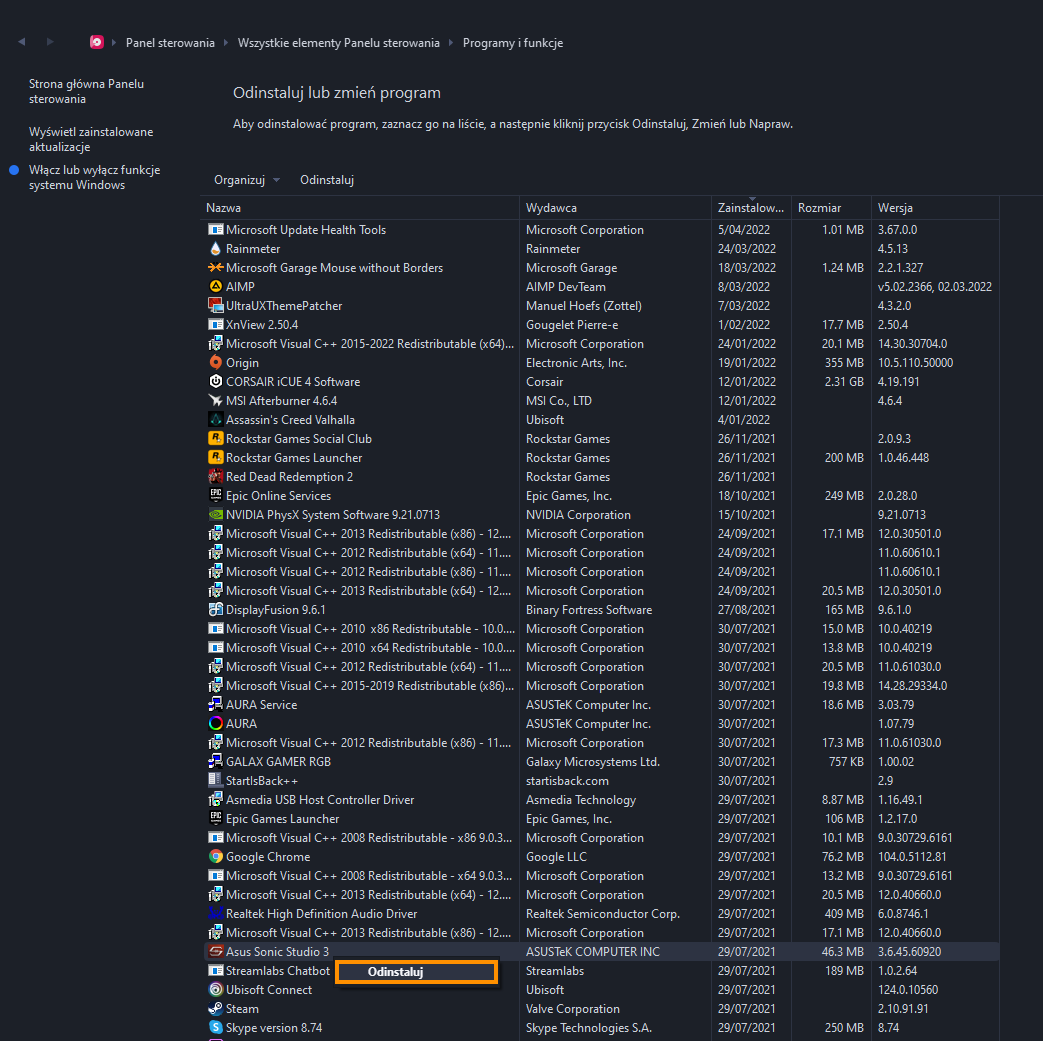Image resolution: width=1043 pixels, height=1041 pixels.
Task: Click the Origin orange icon
Action: (215, 363)
